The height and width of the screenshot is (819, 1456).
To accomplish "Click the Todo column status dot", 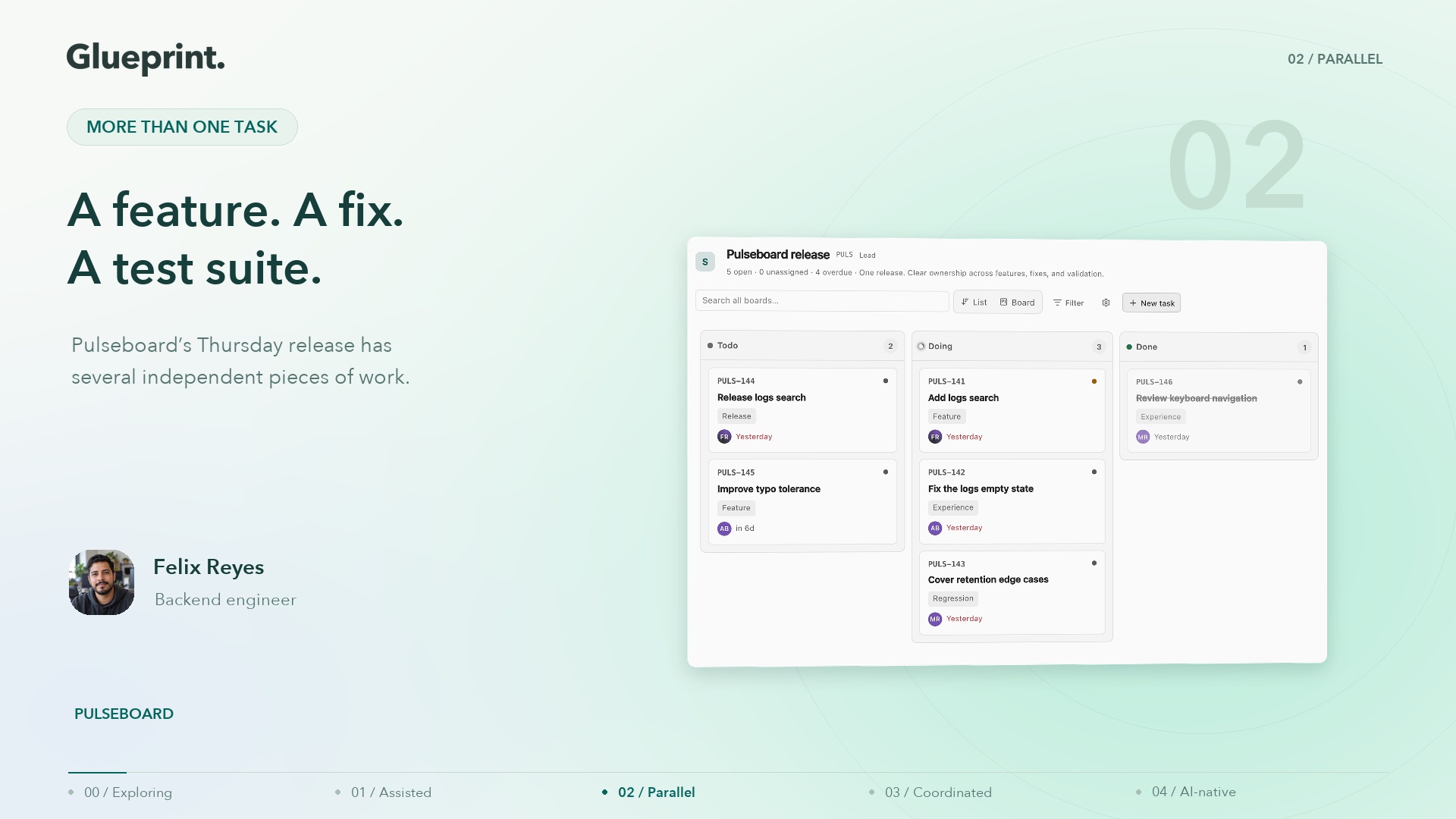I will point(711,346).
